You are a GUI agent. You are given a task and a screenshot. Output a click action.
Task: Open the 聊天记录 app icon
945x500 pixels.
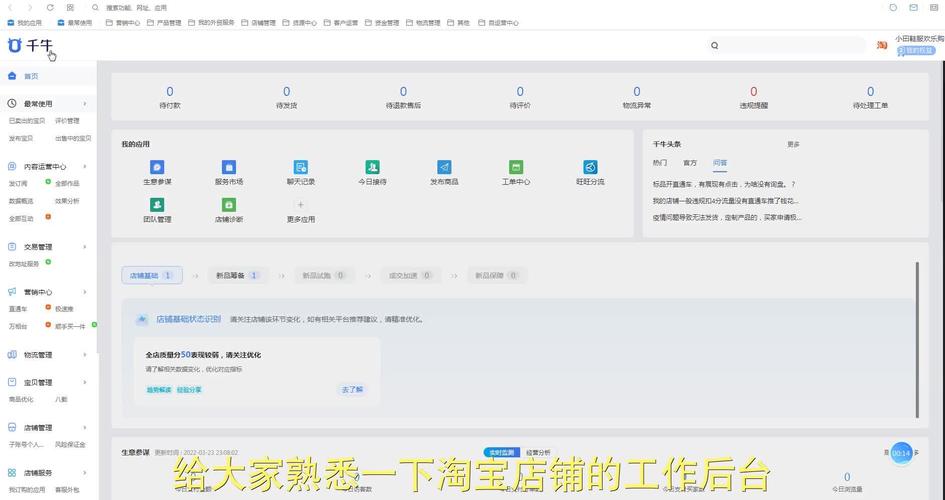point(301,167)
